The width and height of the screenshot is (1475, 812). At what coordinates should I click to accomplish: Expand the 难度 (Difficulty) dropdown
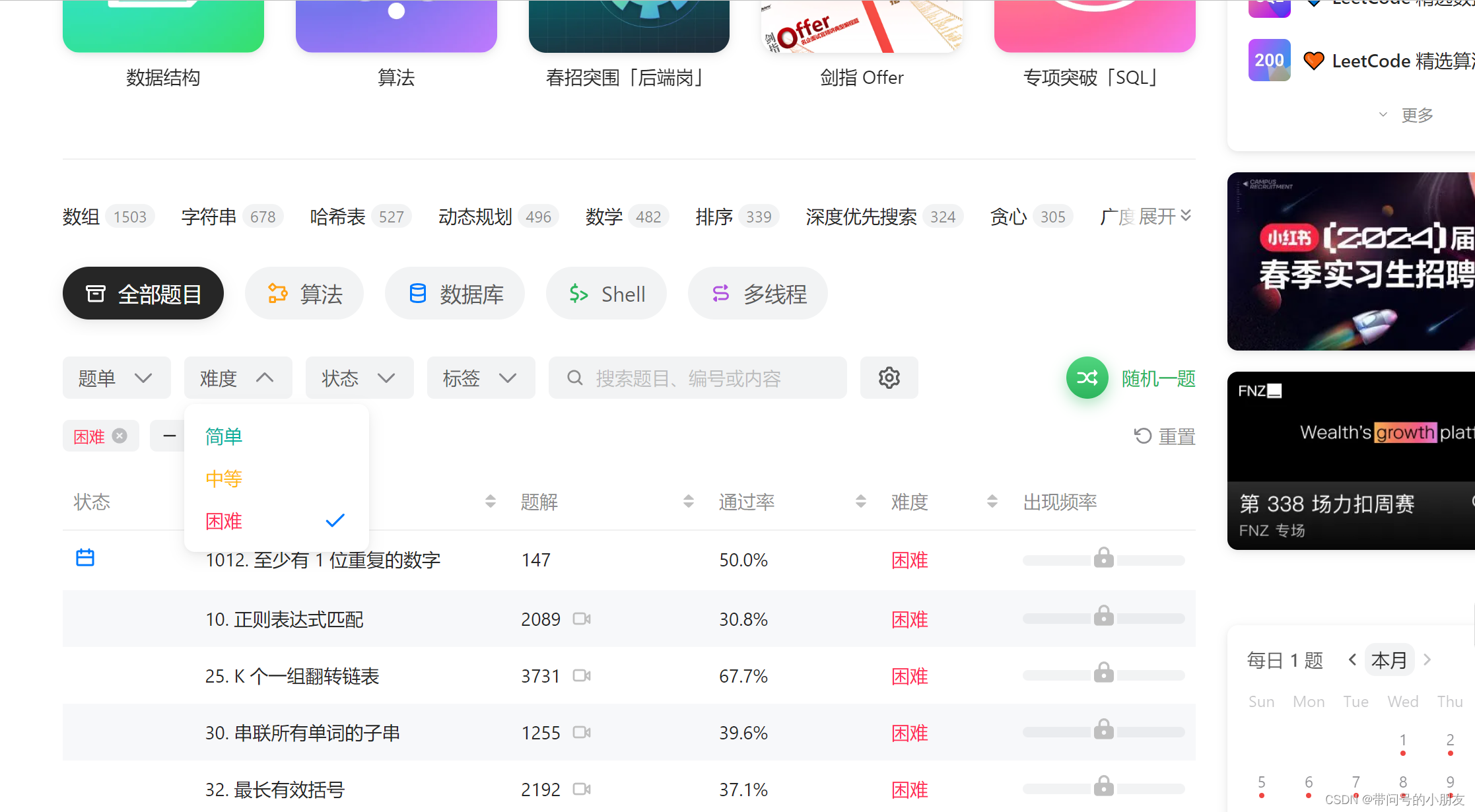point(236,377)
